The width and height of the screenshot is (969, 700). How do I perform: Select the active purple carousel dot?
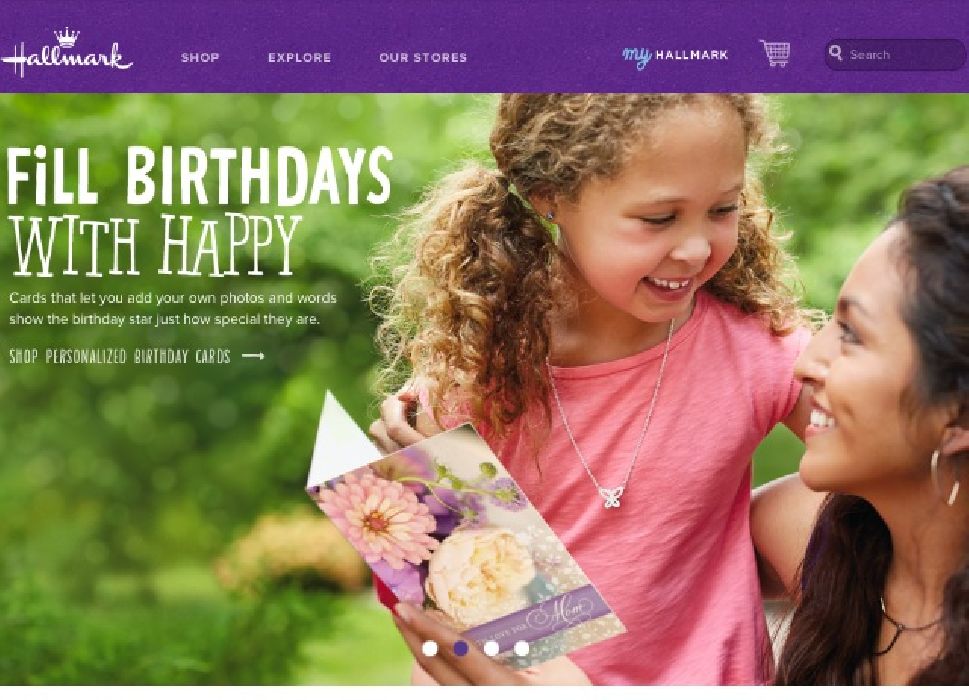point(460,648)
